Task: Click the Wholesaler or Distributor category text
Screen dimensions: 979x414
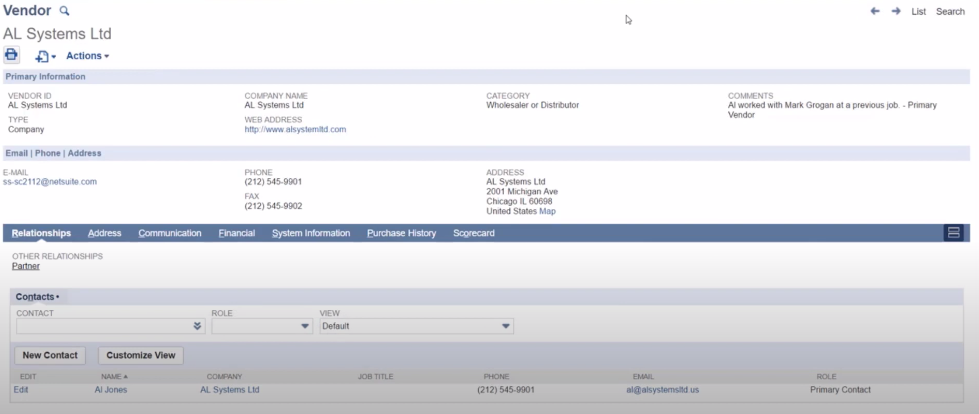Action: click(x=533, y=105)
